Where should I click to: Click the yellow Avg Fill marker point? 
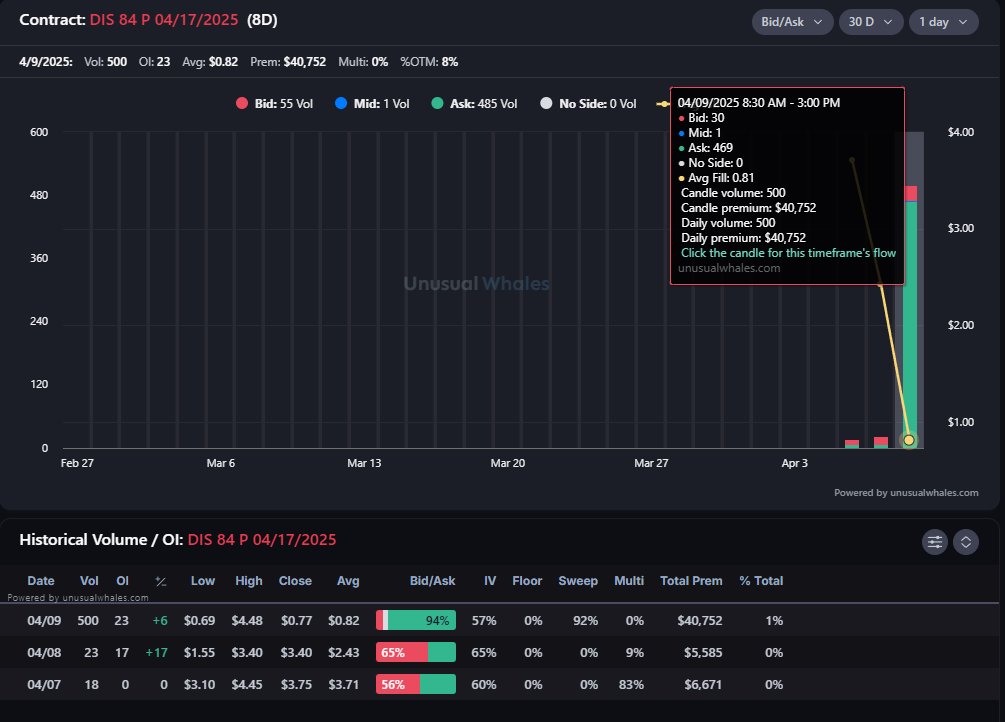tap(909, 441)
